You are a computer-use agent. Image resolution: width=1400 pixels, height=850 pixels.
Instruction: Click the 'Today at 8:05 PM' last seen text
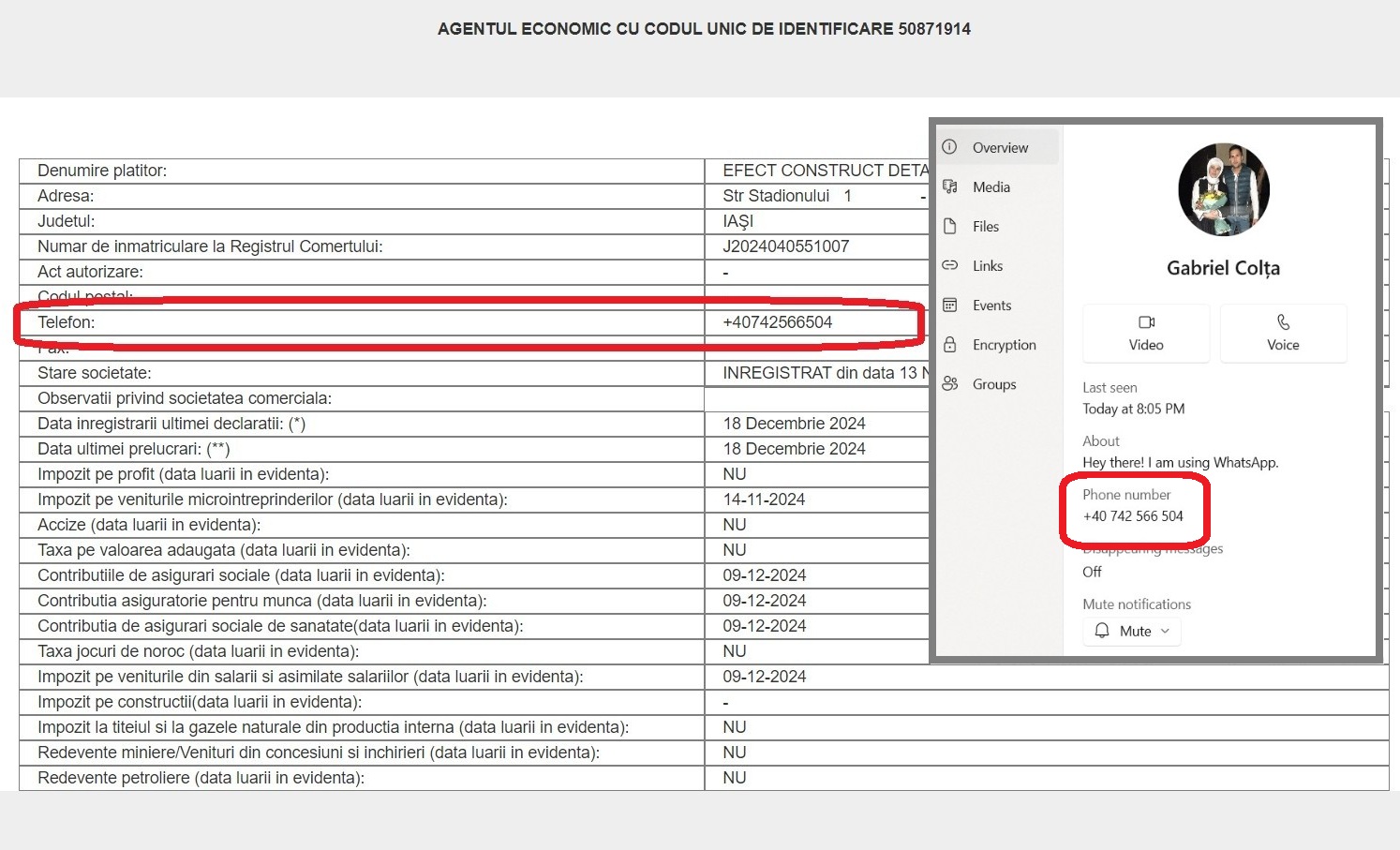point(1134,409)
